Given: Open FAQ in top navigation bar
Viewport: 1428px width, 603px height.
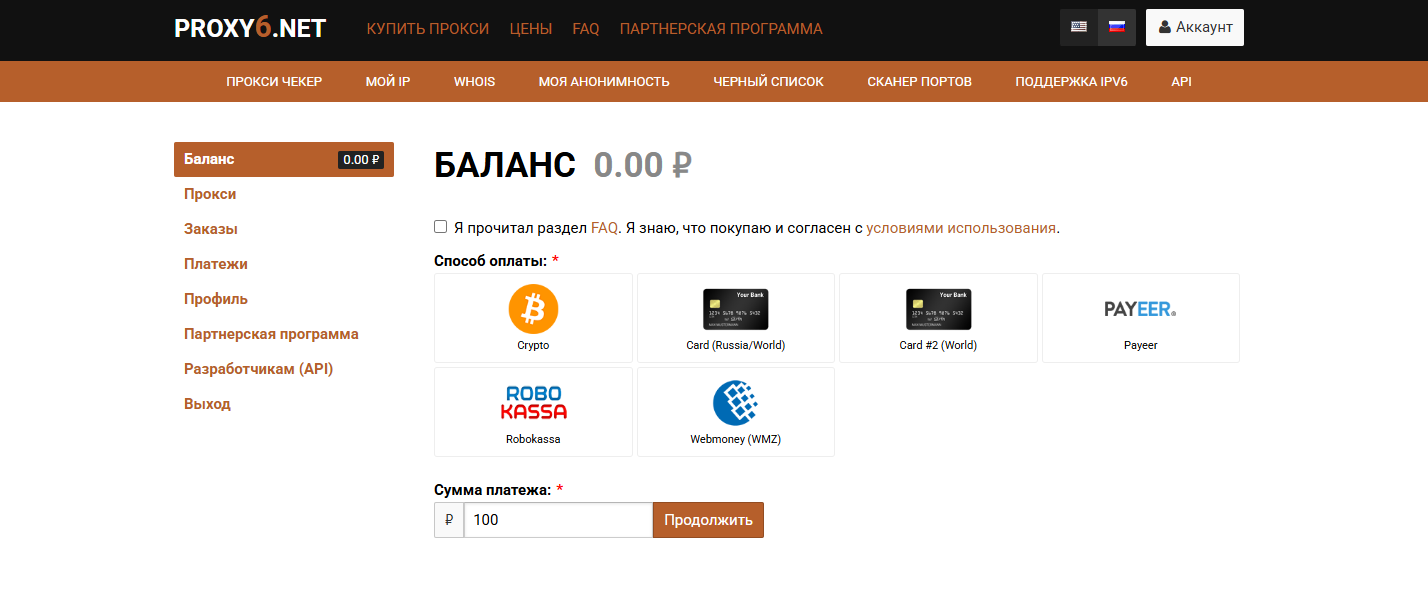Looking at the screenshot, I should tap(586, 29).
